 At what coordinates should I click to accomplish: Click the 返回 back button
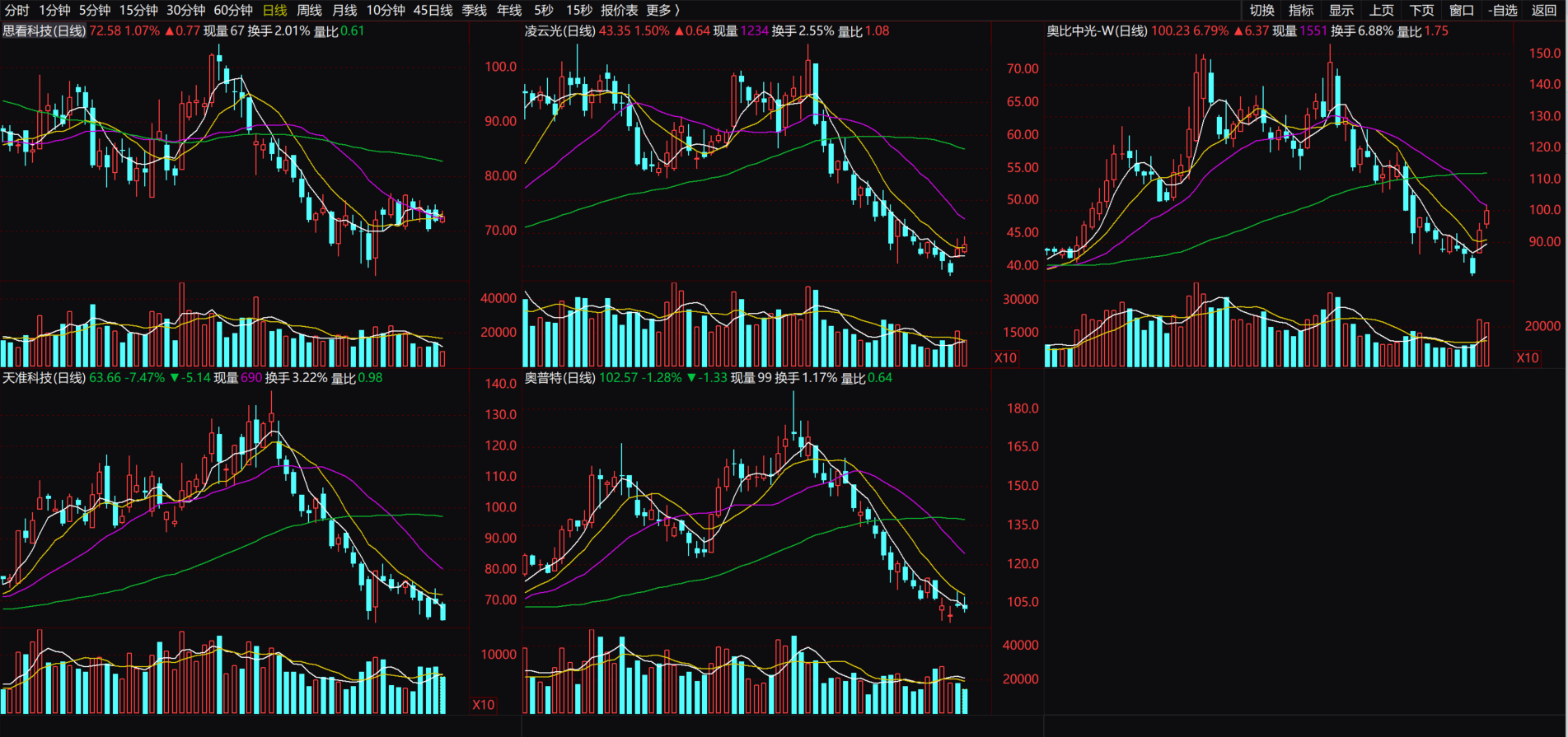(1543, 10)
